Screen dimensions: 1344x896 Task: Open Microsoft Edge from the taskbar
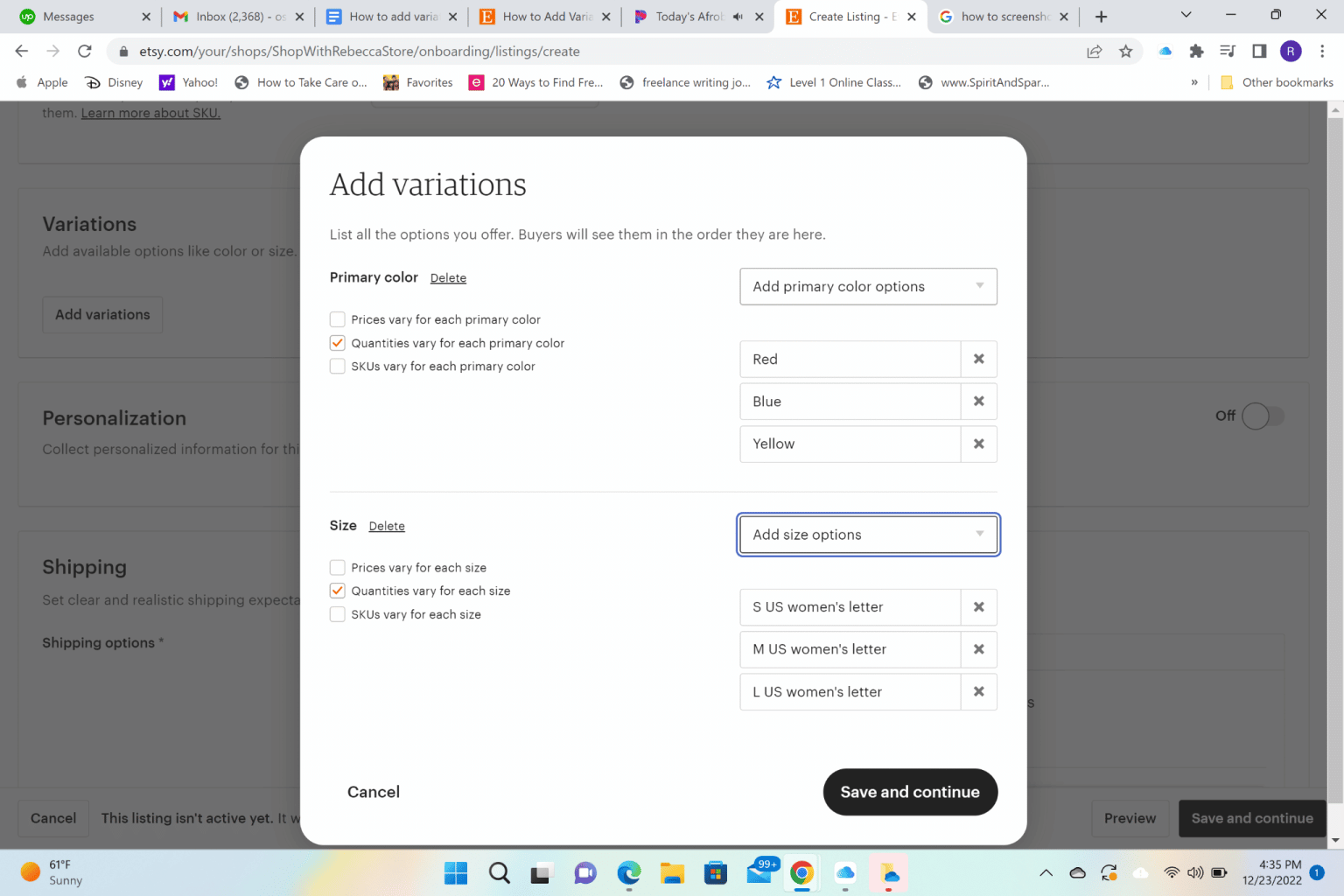[628, 872]
